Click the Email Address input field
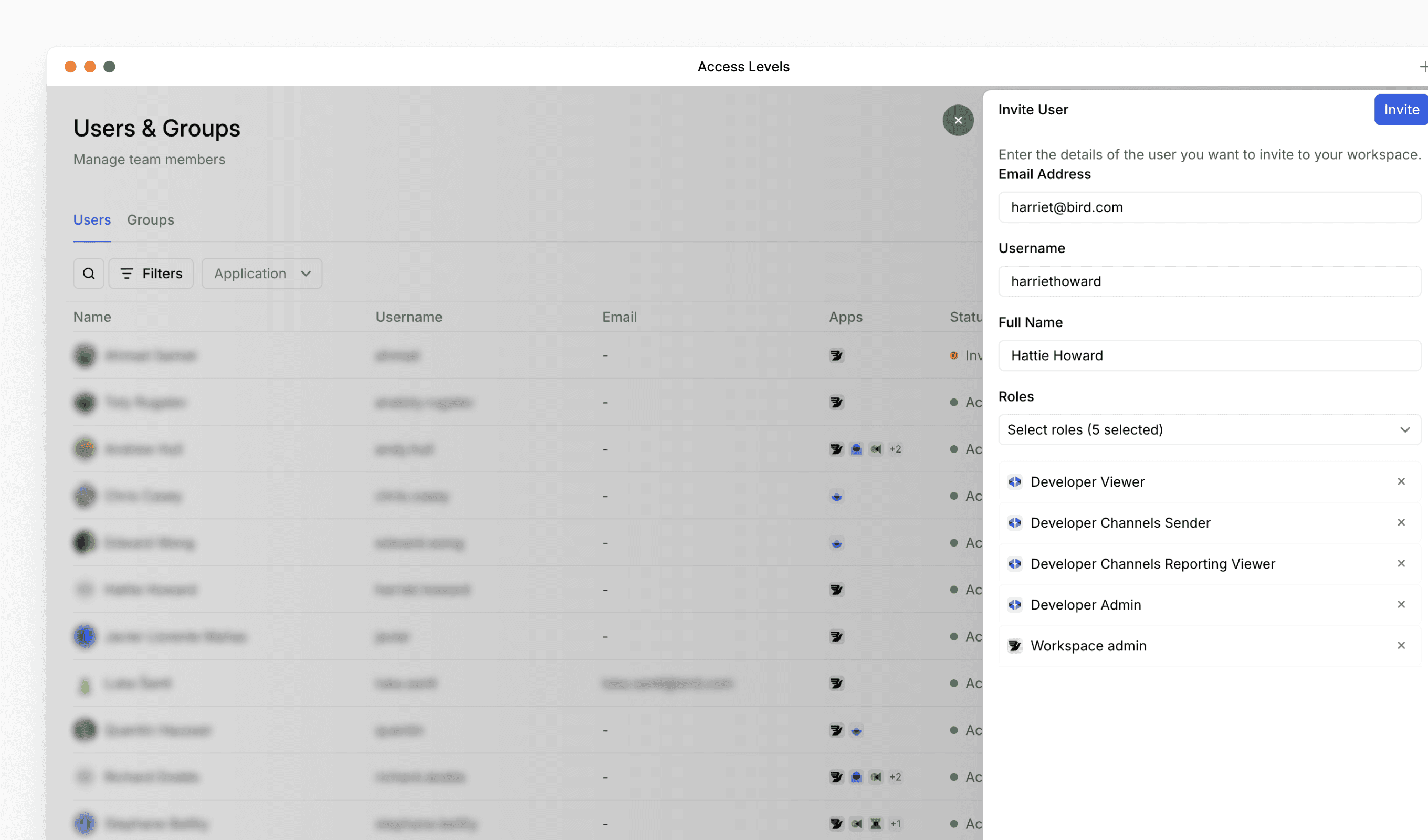The height and width of the screenshot is (840, 1428). click(1209, 207)
